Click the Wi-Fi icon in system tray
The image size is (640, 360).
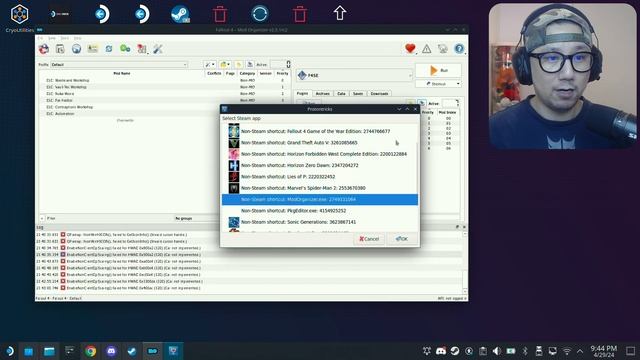point(567,351)
